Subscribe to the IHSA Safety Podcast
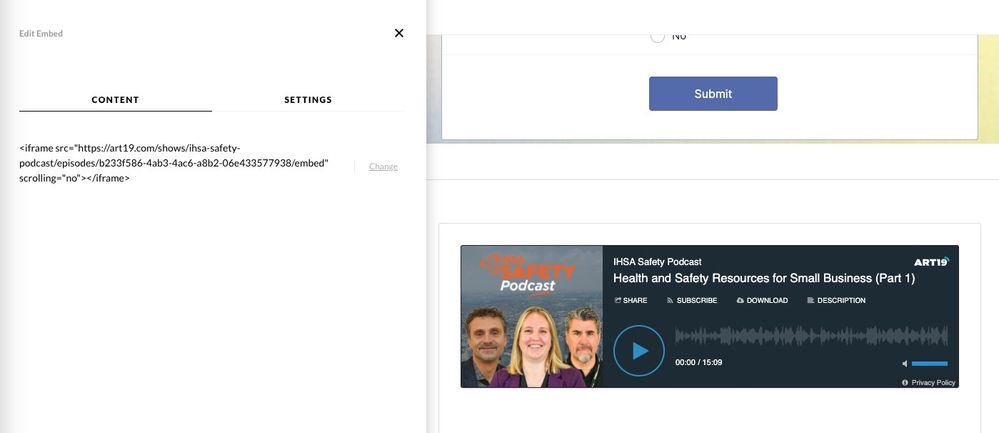This screenshot has height=433, width=999. 692,301
